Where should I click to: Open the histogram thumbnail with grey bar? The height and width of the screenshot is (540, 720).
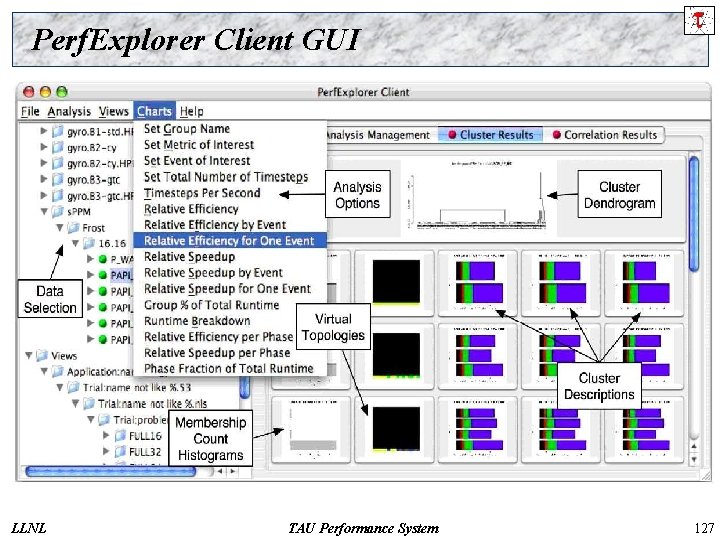coord(313,429)
